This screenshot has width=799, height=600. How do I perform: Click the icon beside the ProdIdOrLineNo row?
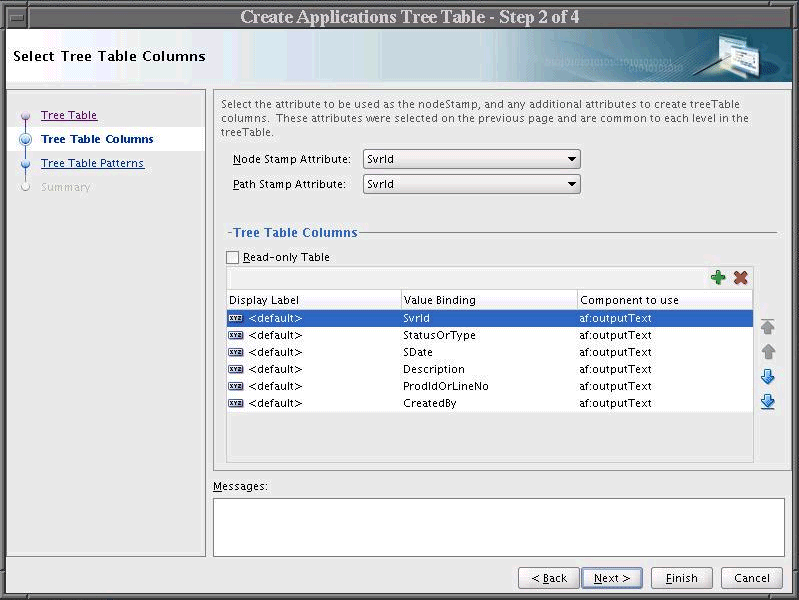click(235, 386)
